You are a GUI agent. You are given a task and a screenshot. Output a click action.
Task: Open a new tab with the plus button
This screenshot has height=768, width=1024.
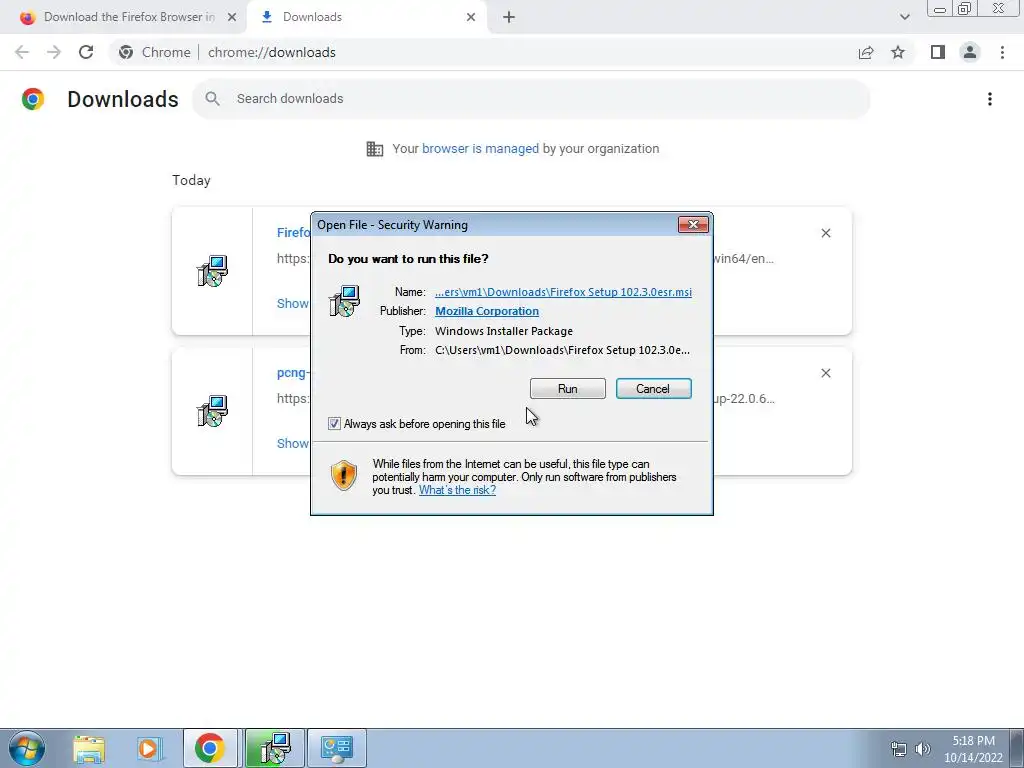pos(509,17)
